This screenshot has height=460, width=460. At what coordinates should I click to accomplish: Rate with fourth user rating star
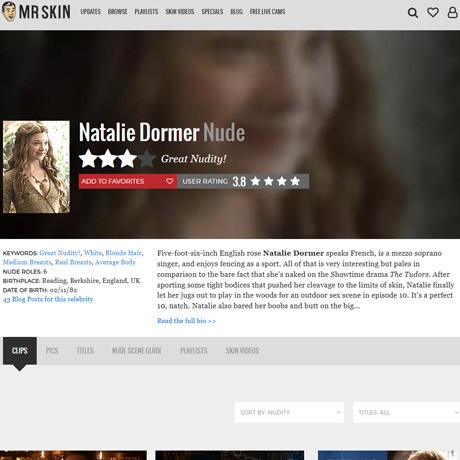pyautogui.click(x=295, y=181)
